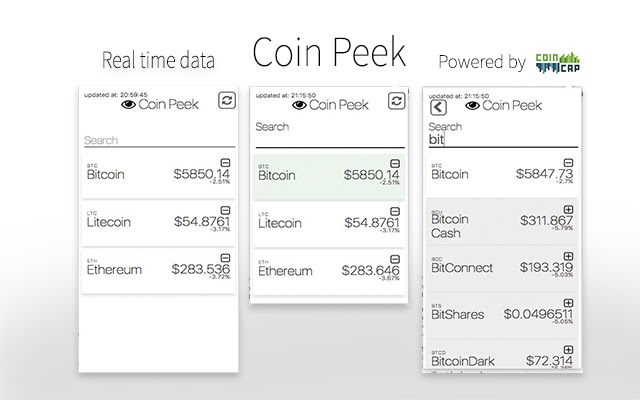Add BitConnect with its plus icon
This screenshot has height=400, width=640.
pyautogui.click(x=568, y=253)
